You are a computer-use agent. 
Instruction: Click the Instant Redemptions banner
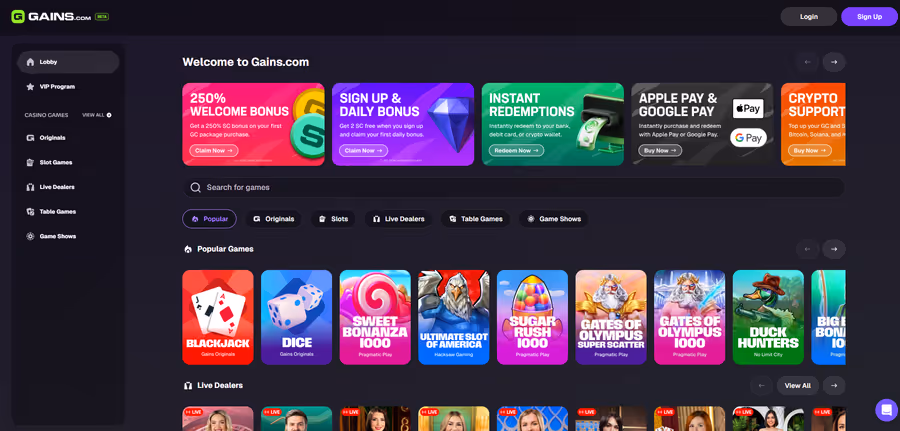tap(553, 125)
